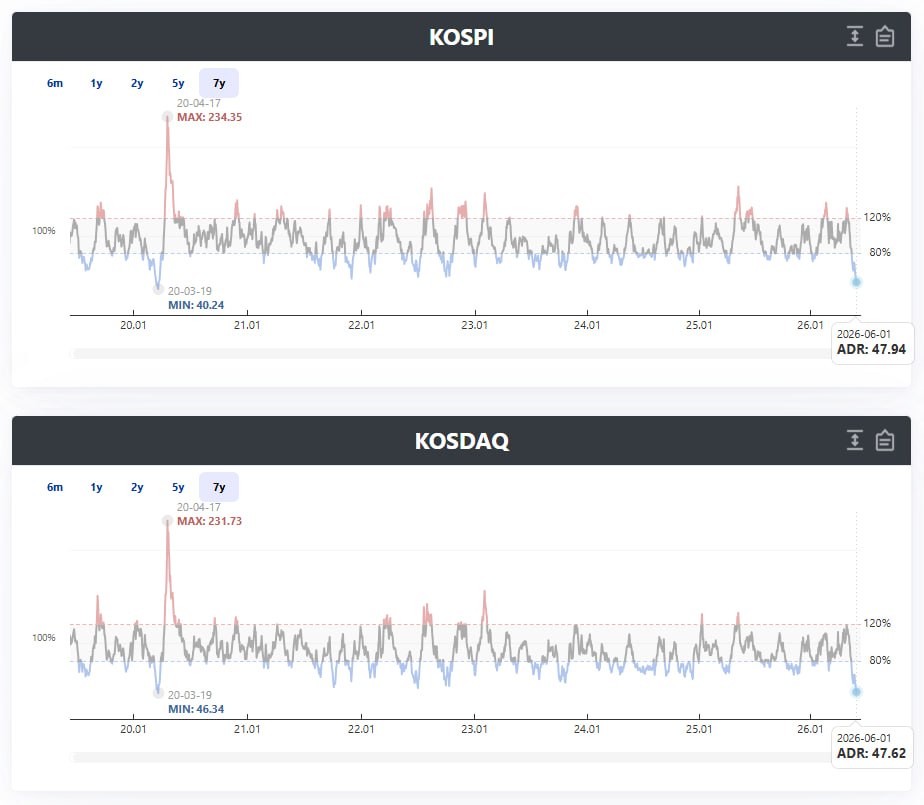Click the 24.01 axis label on KOSDAQ chart
The image size is (924, 805).
(587, 729)
